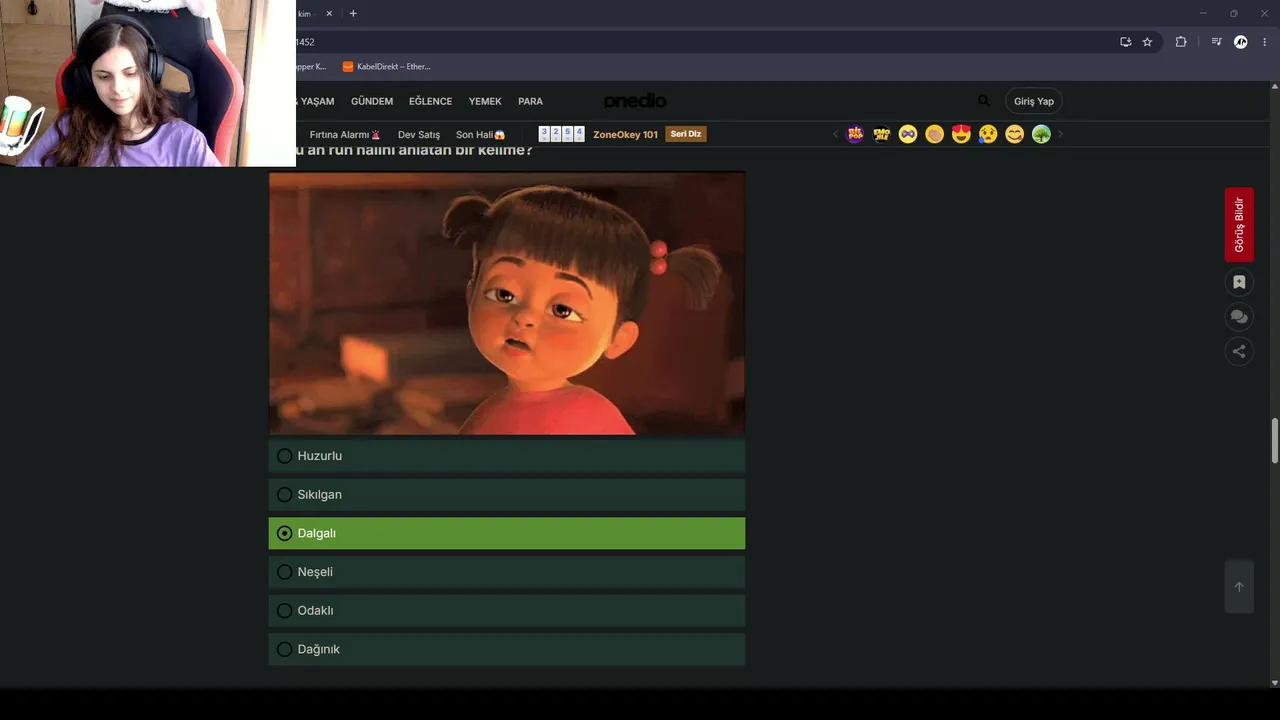Image resolution: width=1280 pixels, height=720 pixels.
Task: Click the Görüş Bildir feedback tab
Action: pos(1239,224)
